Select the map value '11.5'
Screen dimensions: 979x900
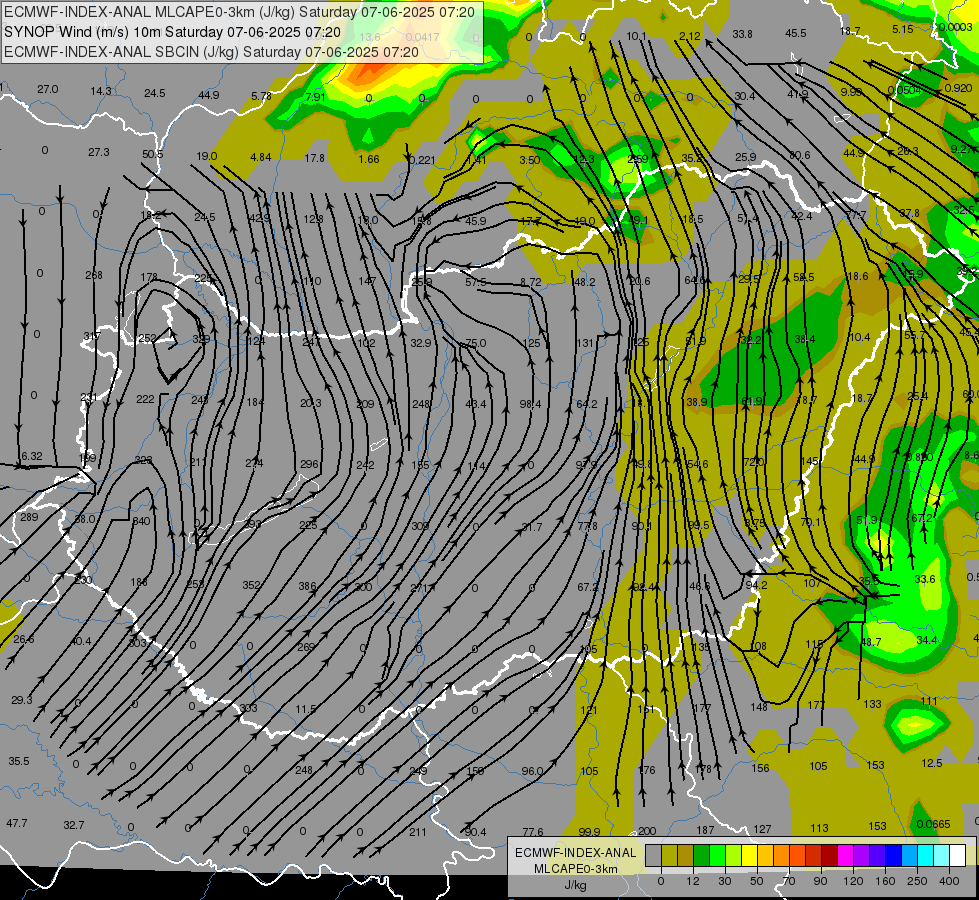[x=306, y=710]
